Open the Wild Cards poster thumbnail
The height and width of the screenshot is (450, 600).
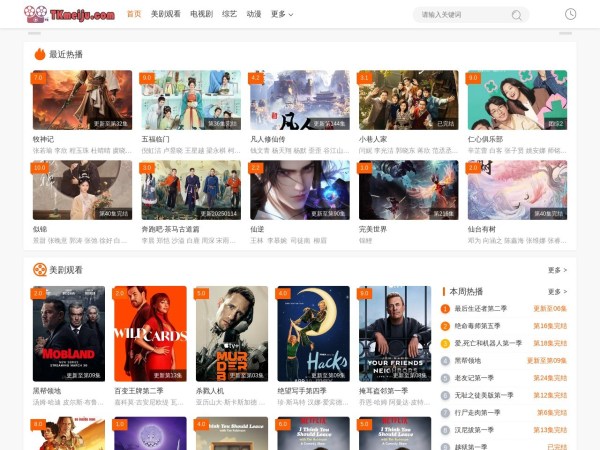click(x=150, y=333)
